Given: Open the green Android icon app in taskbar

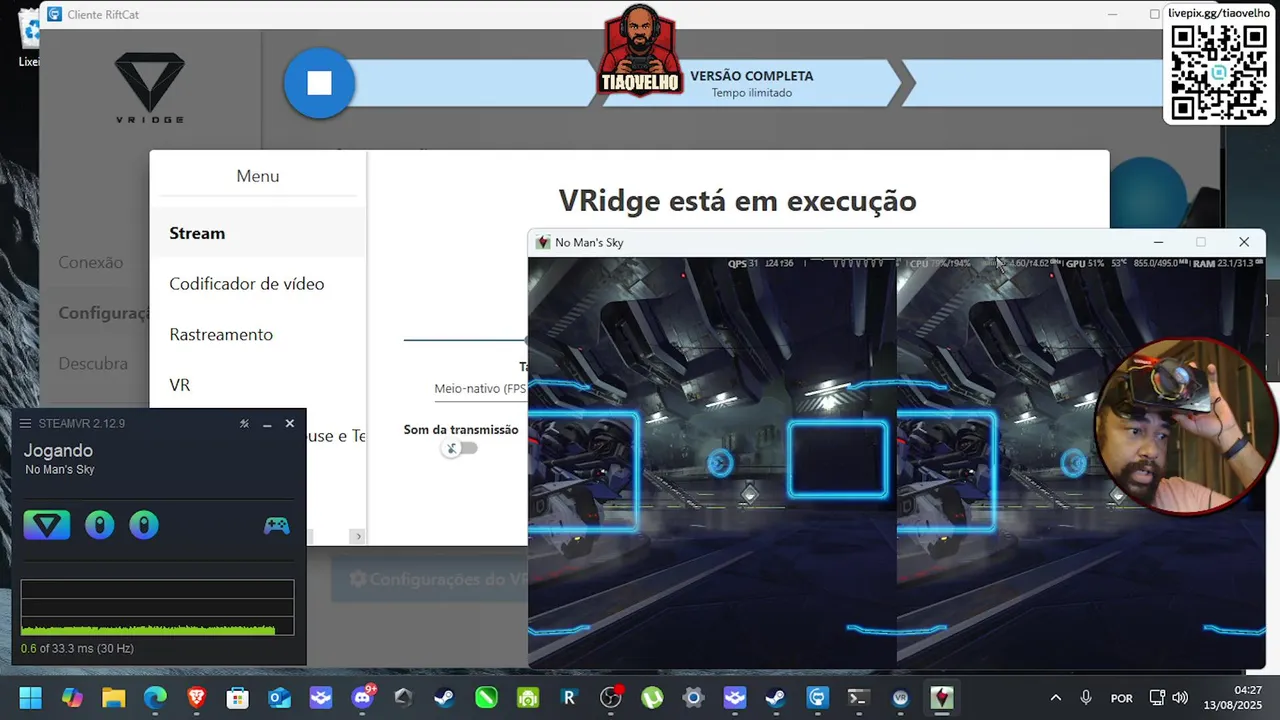Looking at the screenshot, I should point(528,698).
